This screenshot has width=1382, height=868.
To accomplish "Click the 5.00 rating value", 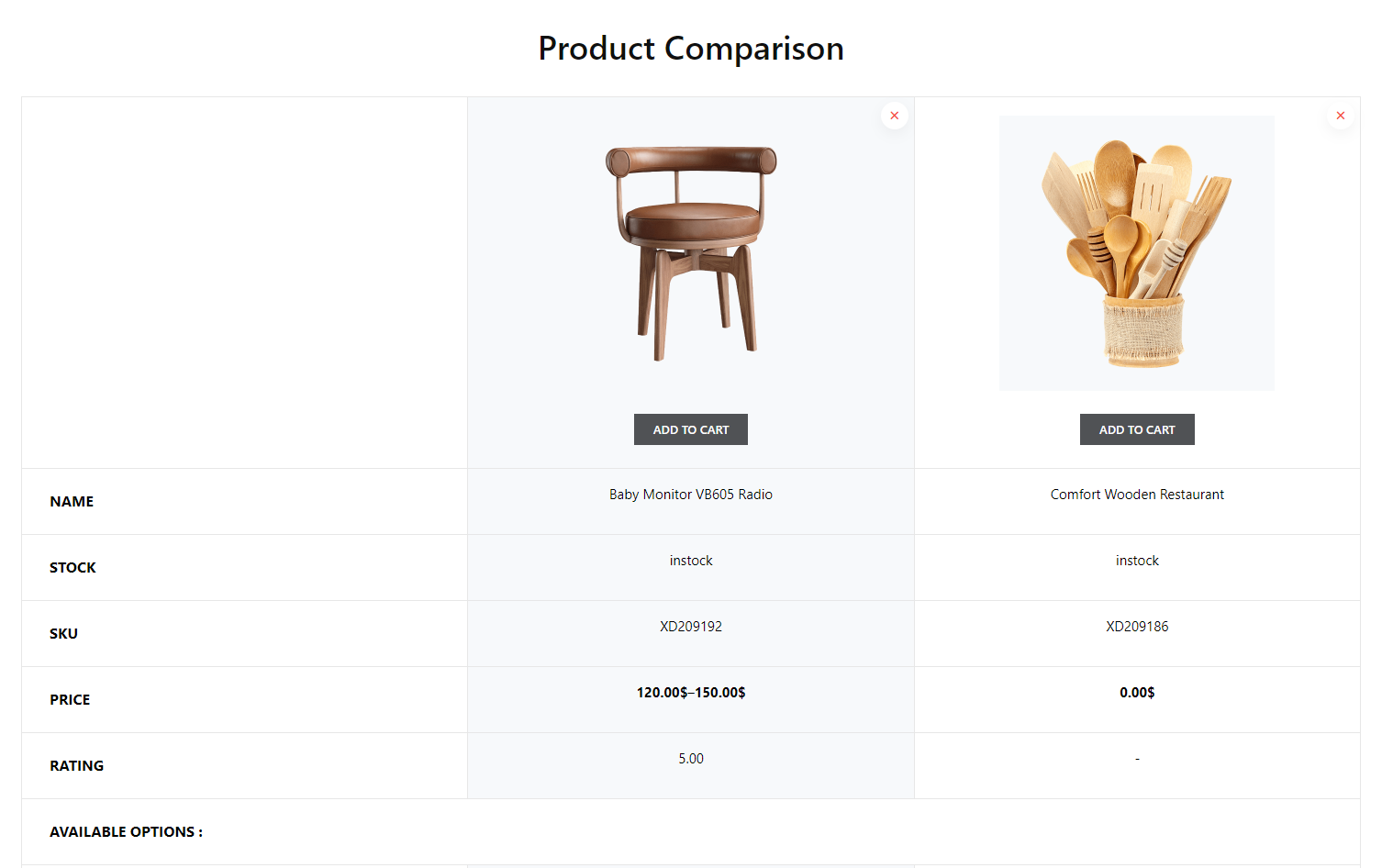I will click(691, 759).
